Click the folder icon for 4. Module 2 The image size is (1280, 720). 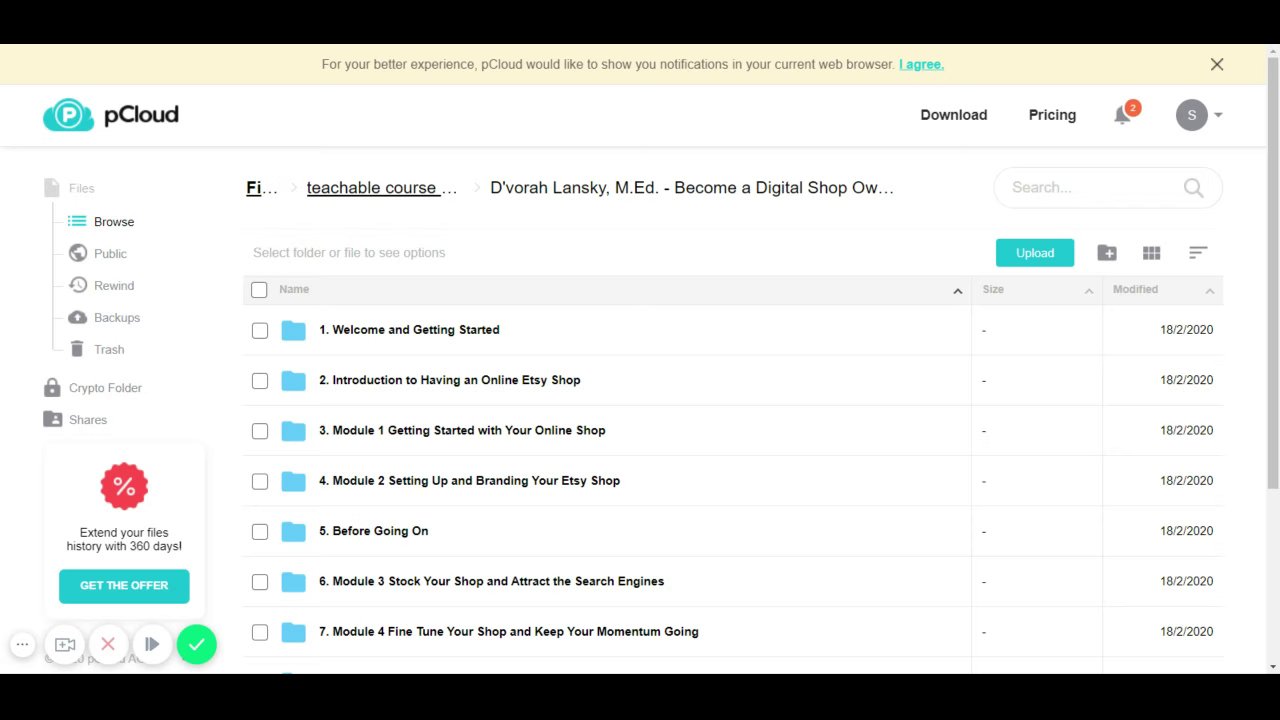(x=293, y=481)
